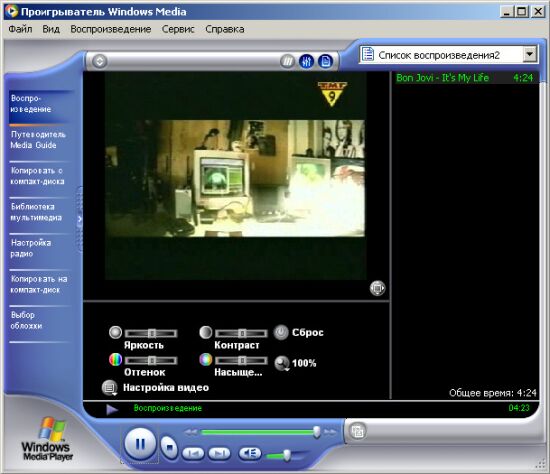
Task: Click the Оттенок hue slider
Action: (151, 360)
